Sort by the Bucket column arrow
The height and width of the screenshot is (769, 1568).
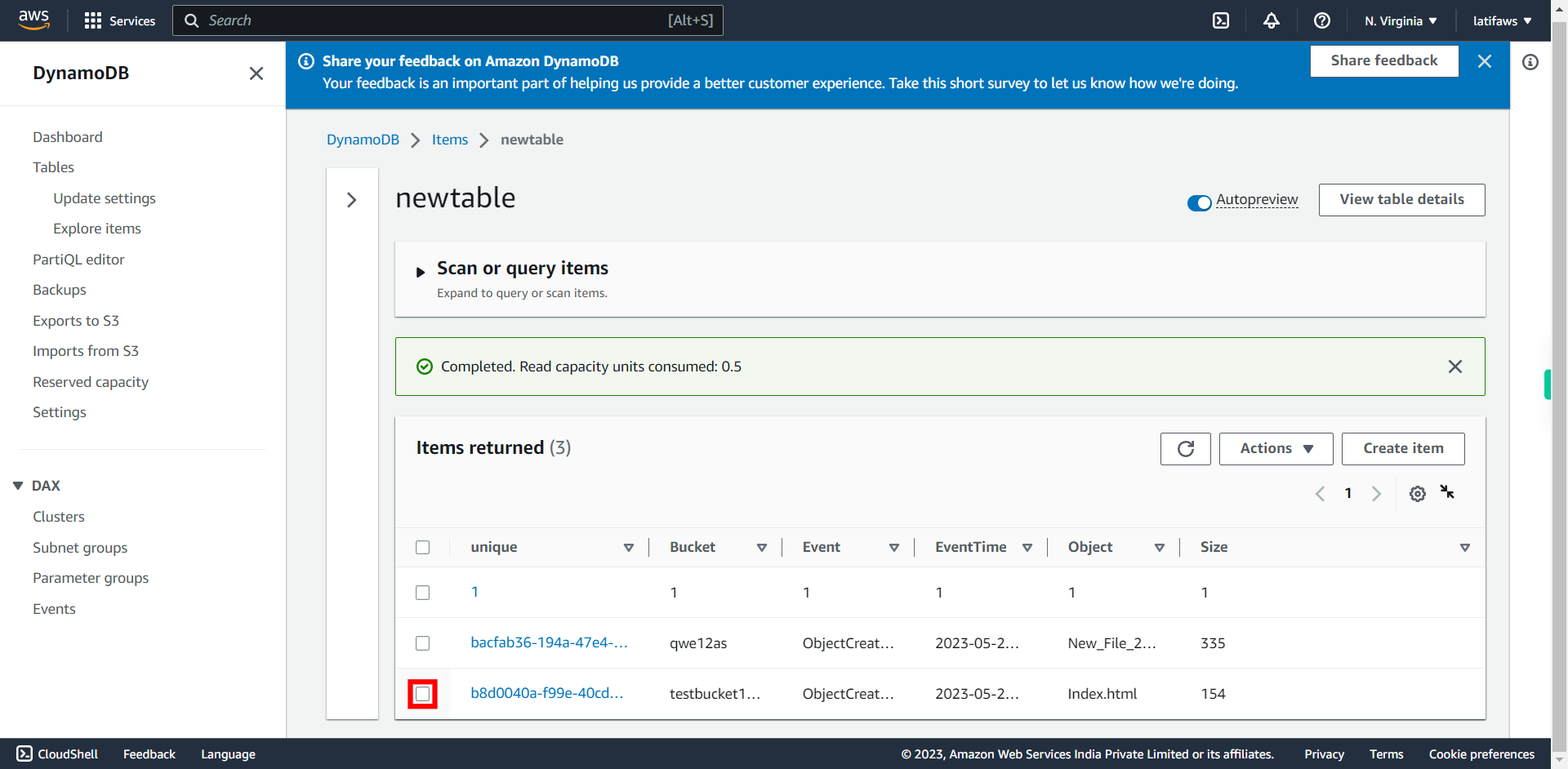coord(762,548)
